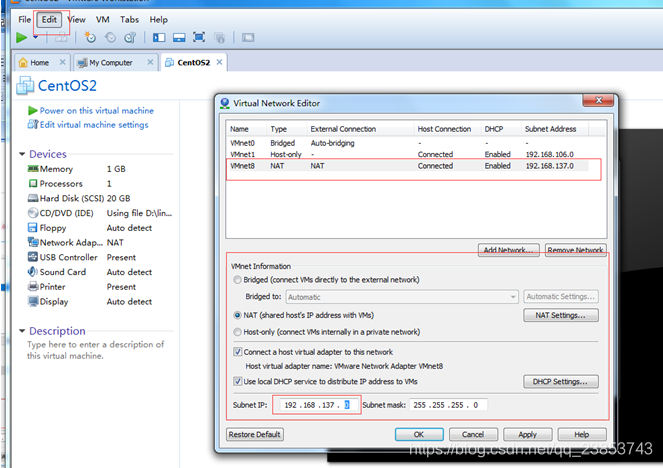Open NAT Settings dialog button
This screenshot has width=663, height=468.
tap(561, 315)
